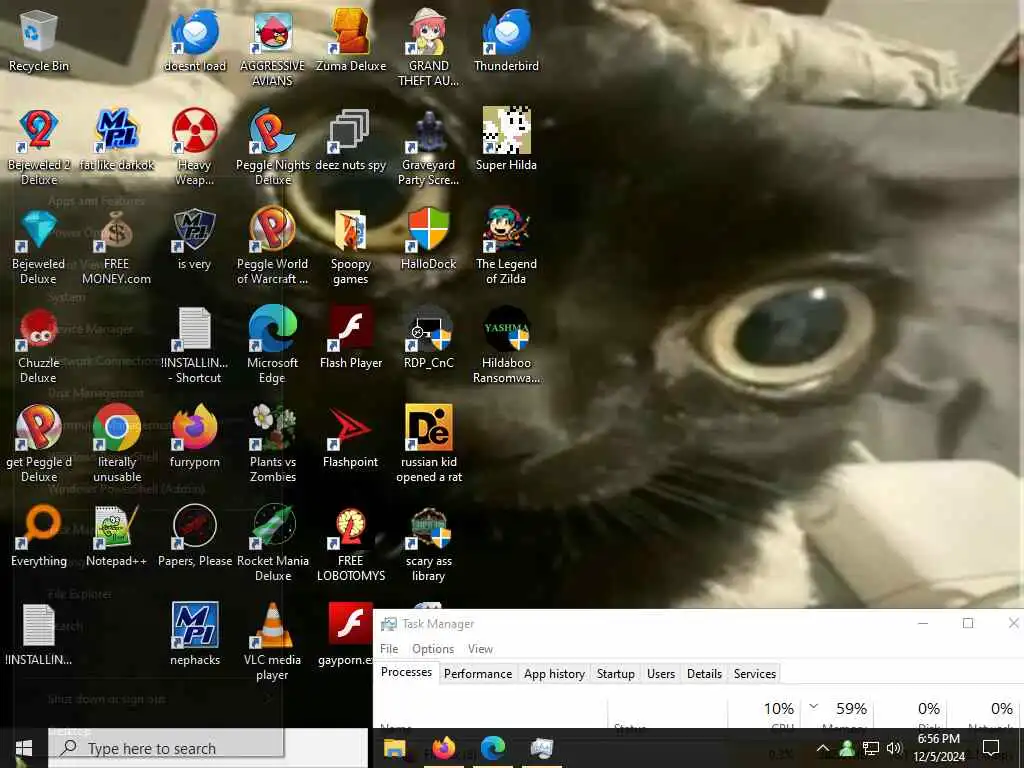Switch to the App history tab
1024x768 pixels.
(x=554, y=673)
